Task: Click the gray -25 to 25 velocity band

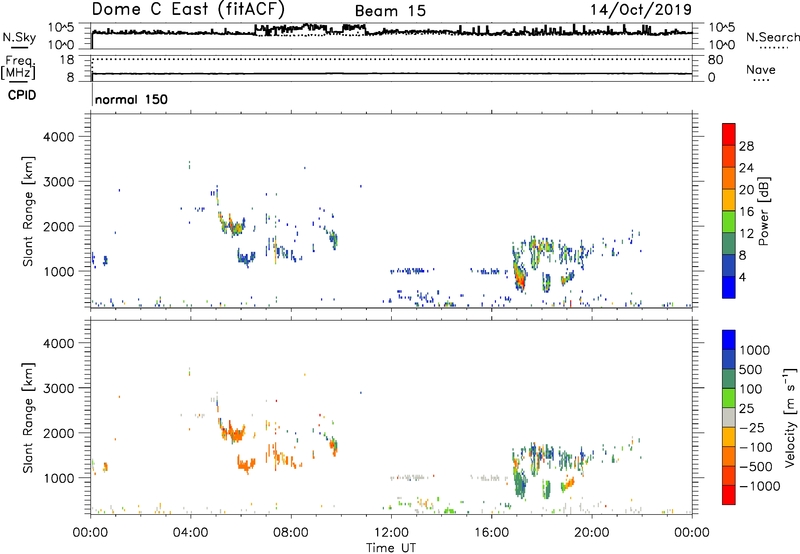Action: 729,417
